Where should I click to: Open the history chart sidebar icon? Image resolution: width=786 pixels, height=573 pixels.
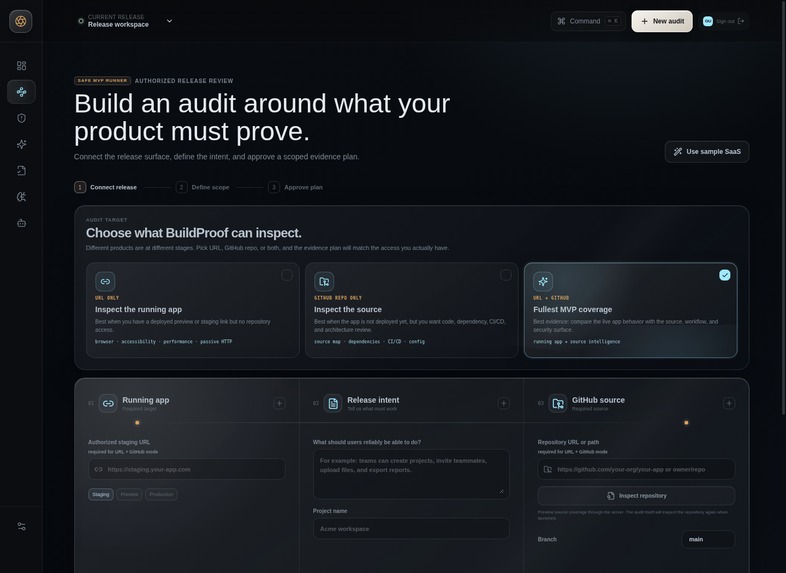pyautogui.click(x=22, y=197)
